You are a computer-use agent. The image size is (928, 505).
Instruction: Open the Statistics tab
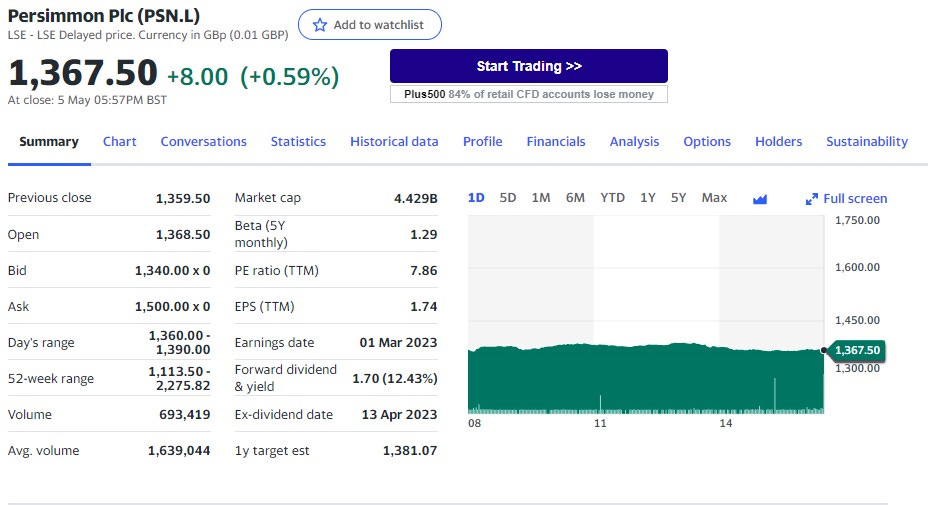pos(298,141)
